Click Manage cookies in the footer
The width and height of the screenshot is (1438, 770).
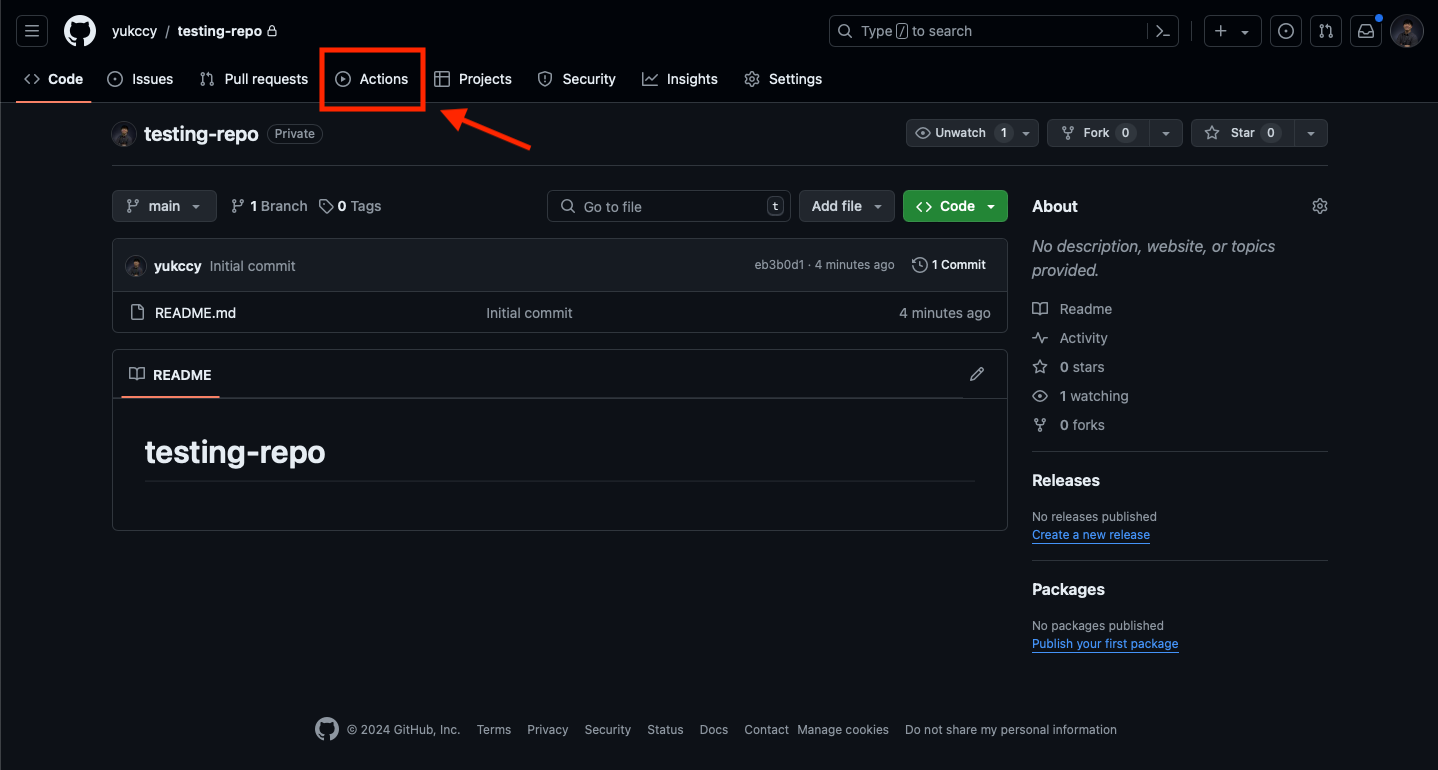tap(843, 730)
